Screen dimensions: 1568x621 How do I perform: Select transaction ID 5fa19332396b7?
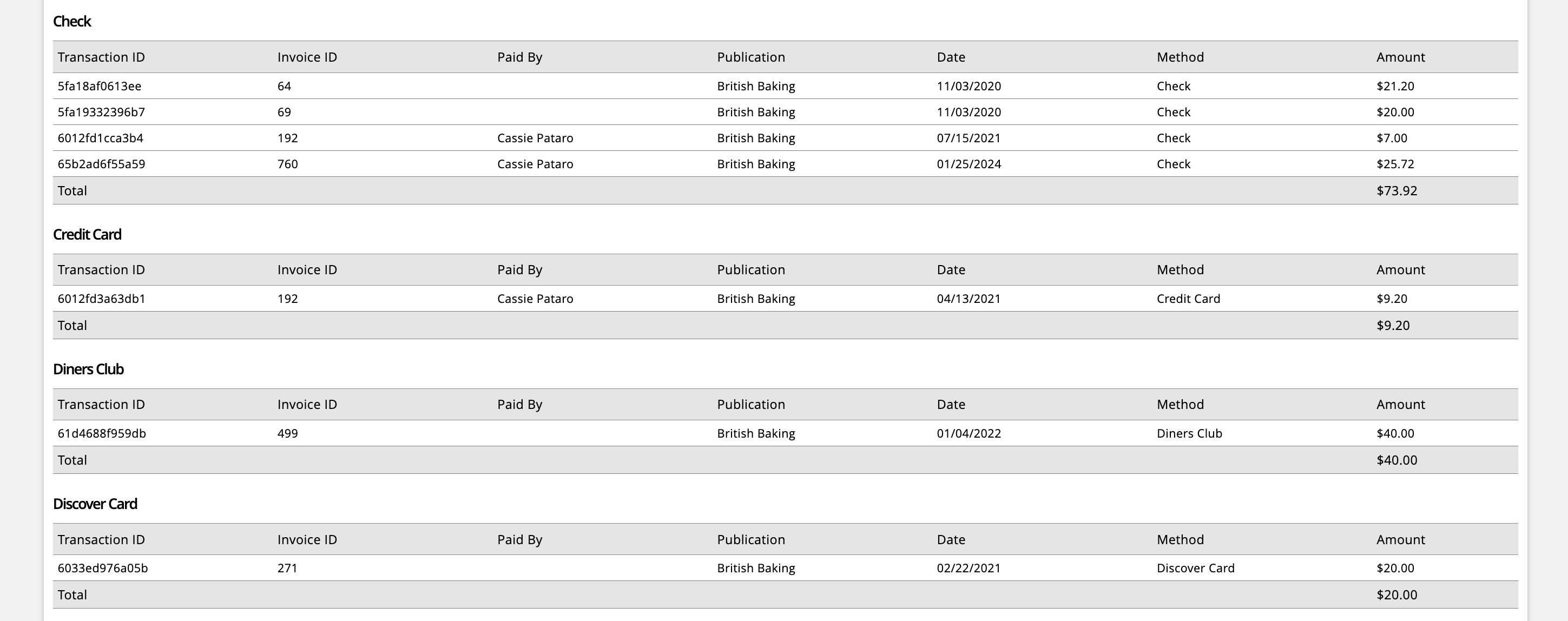101,112
